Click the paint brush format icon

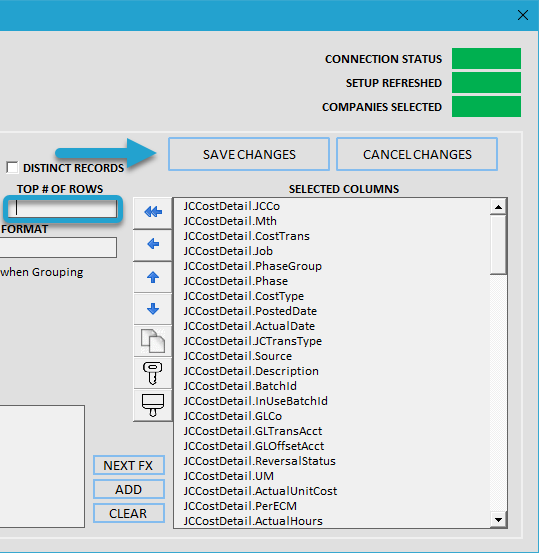click(x=153, y=405)
